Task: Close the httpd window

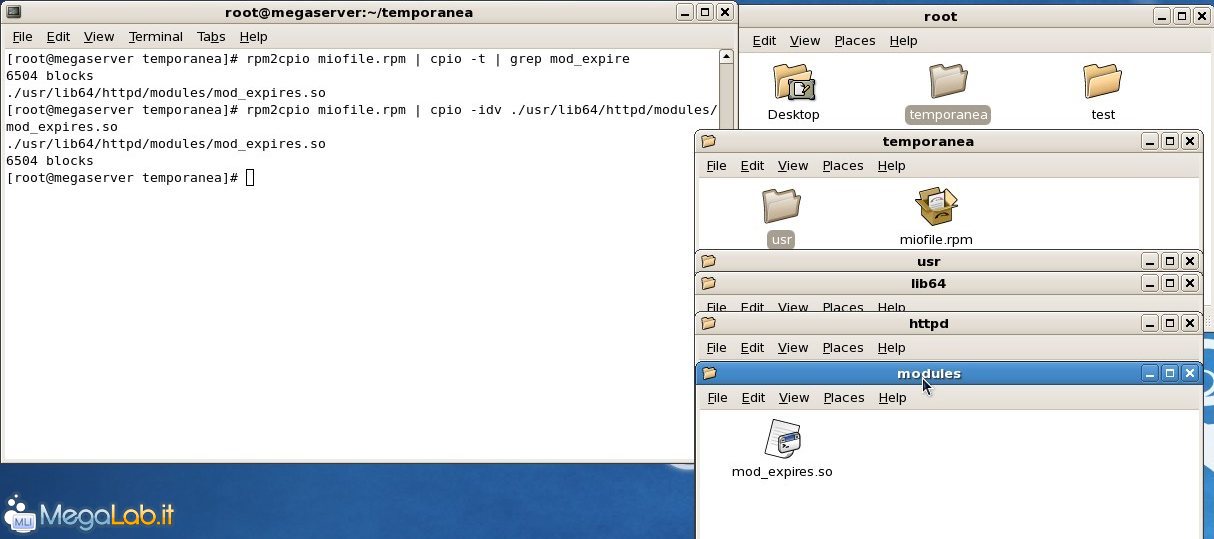Action: pyautogui.click(x=1189, y=324)
